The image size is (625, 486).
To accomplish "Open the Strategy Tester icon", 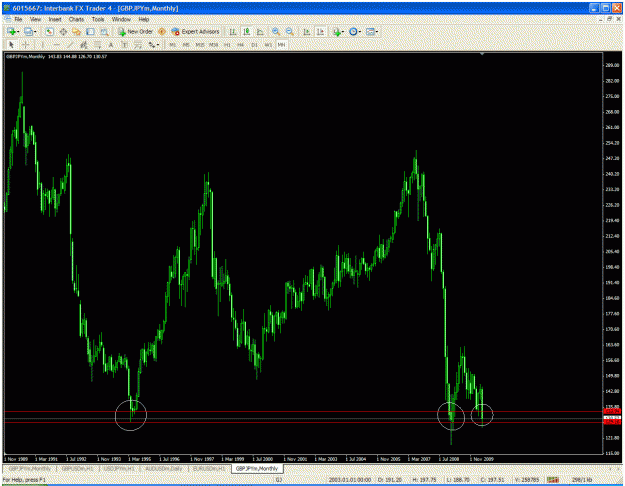I will 104,31.
